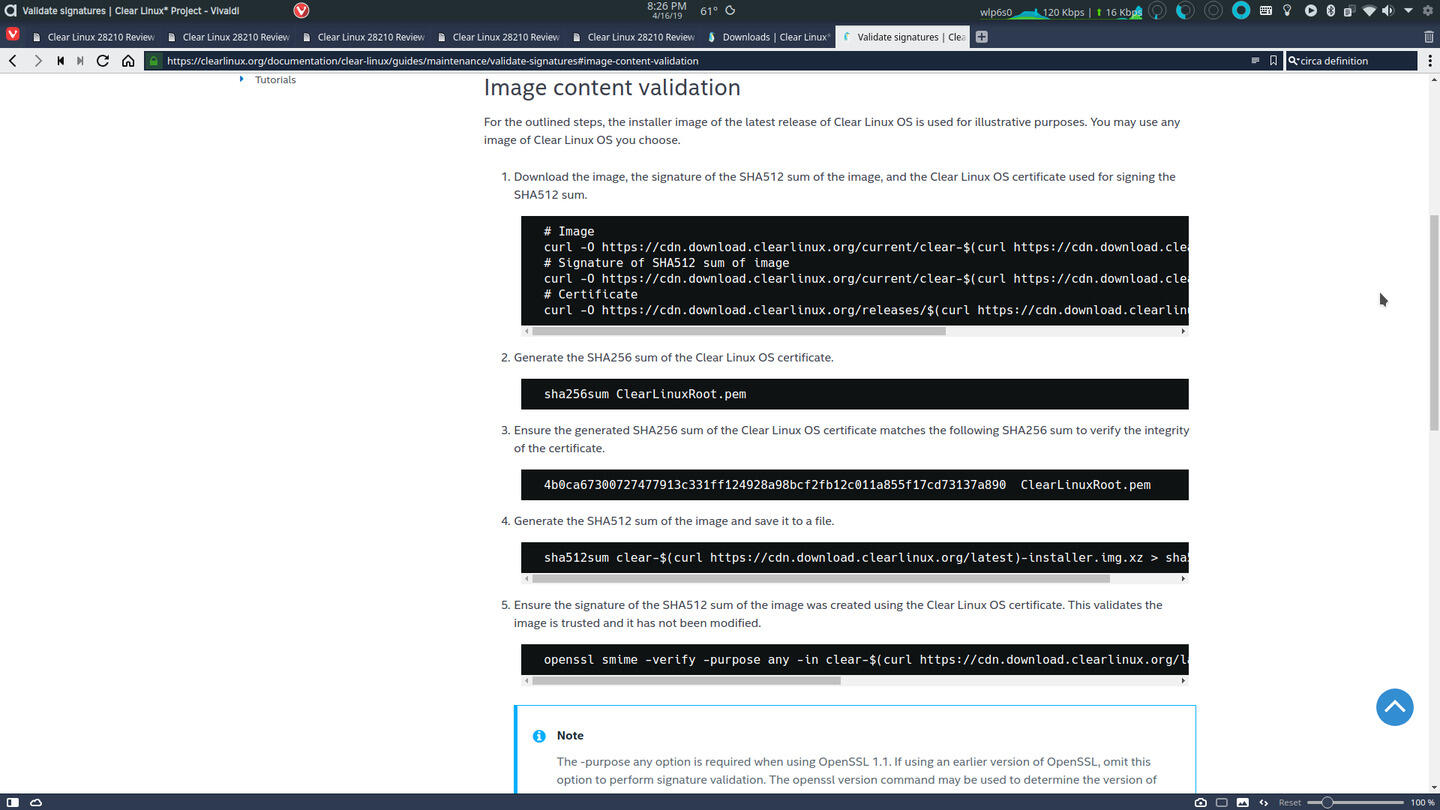Click the 100 % zoom level text
Image resolution: width=1440 pixels, height=810 pixels.
pos(1422,802)
